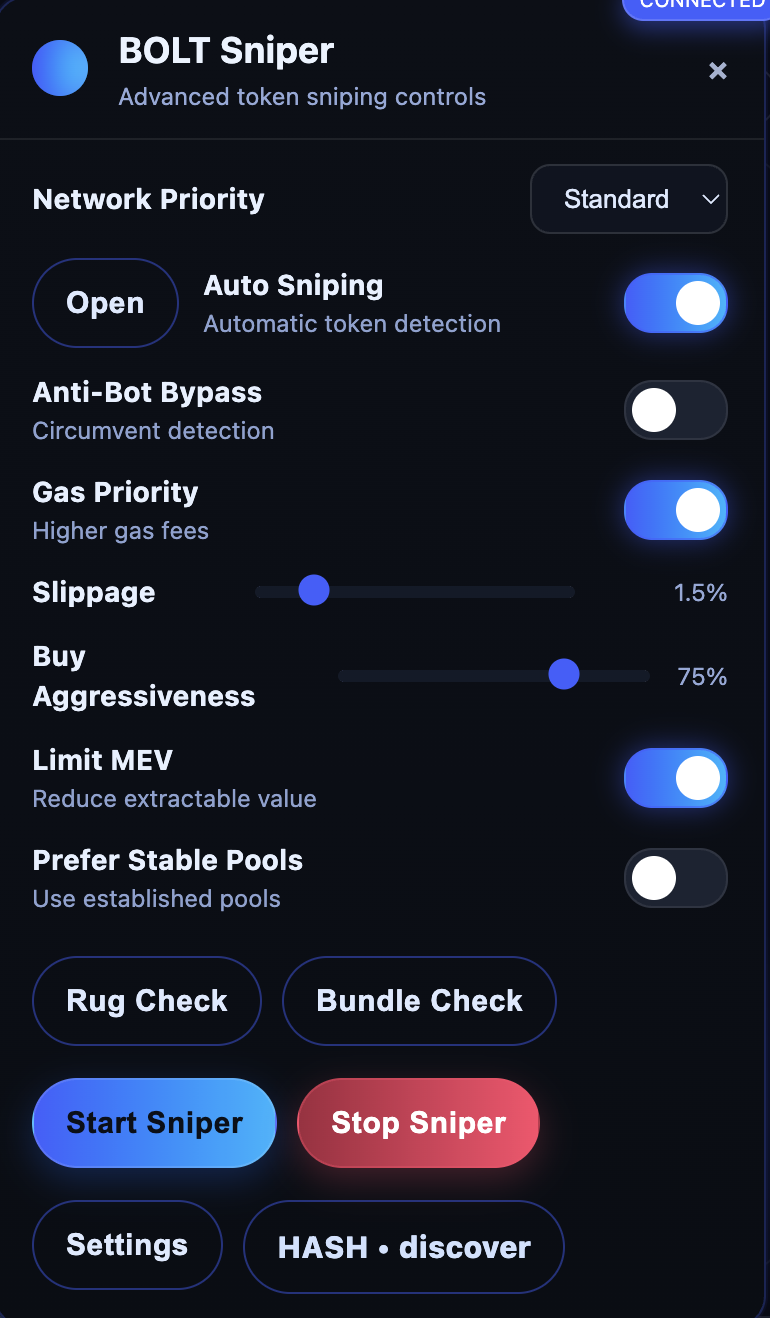Click the Slippage 1.5% value
770x1318 pixels.
[x=700, y=593]
